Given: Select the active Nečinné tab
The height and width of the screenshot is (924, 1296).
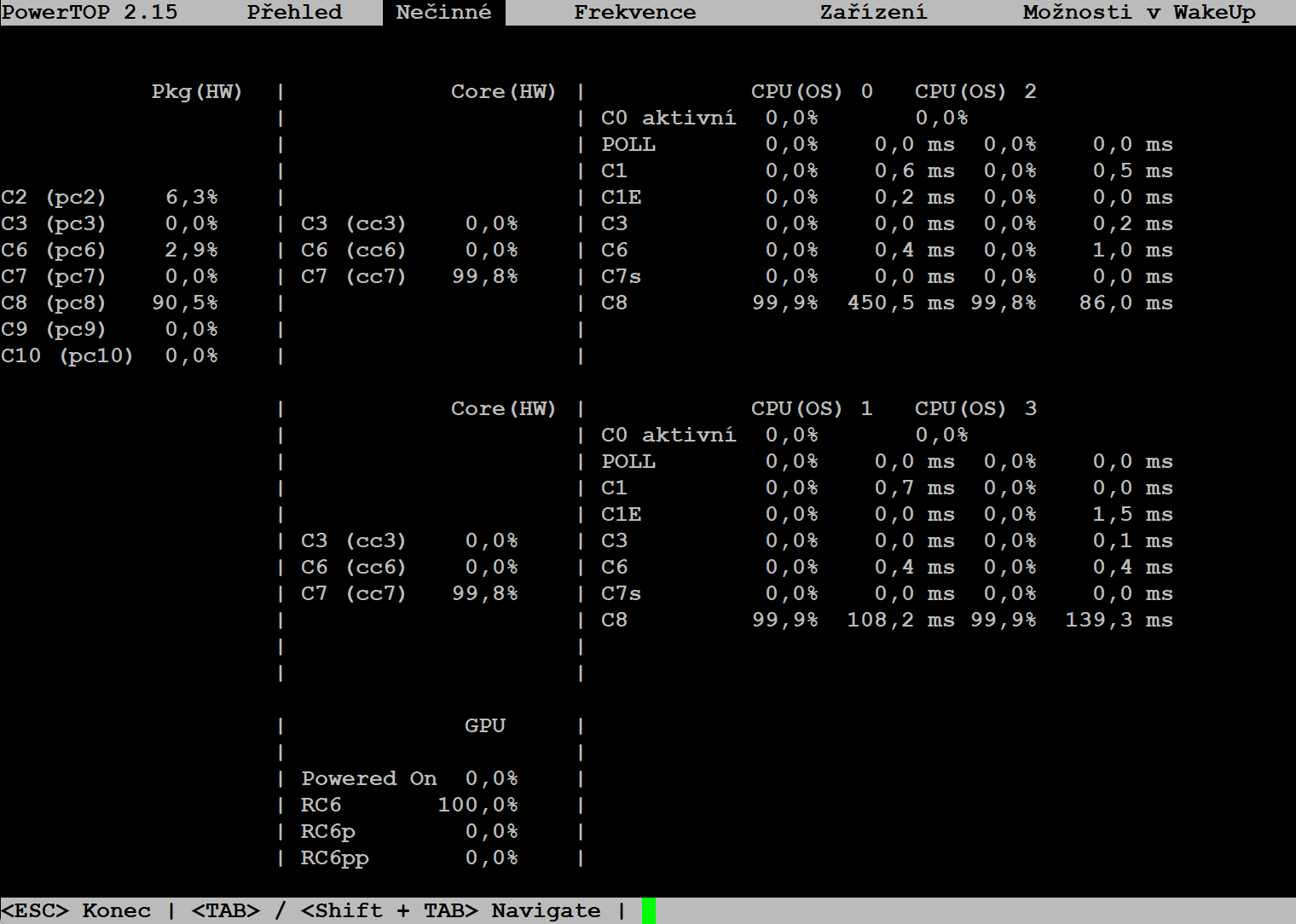Looking at the screenshot, I should 443,13.
